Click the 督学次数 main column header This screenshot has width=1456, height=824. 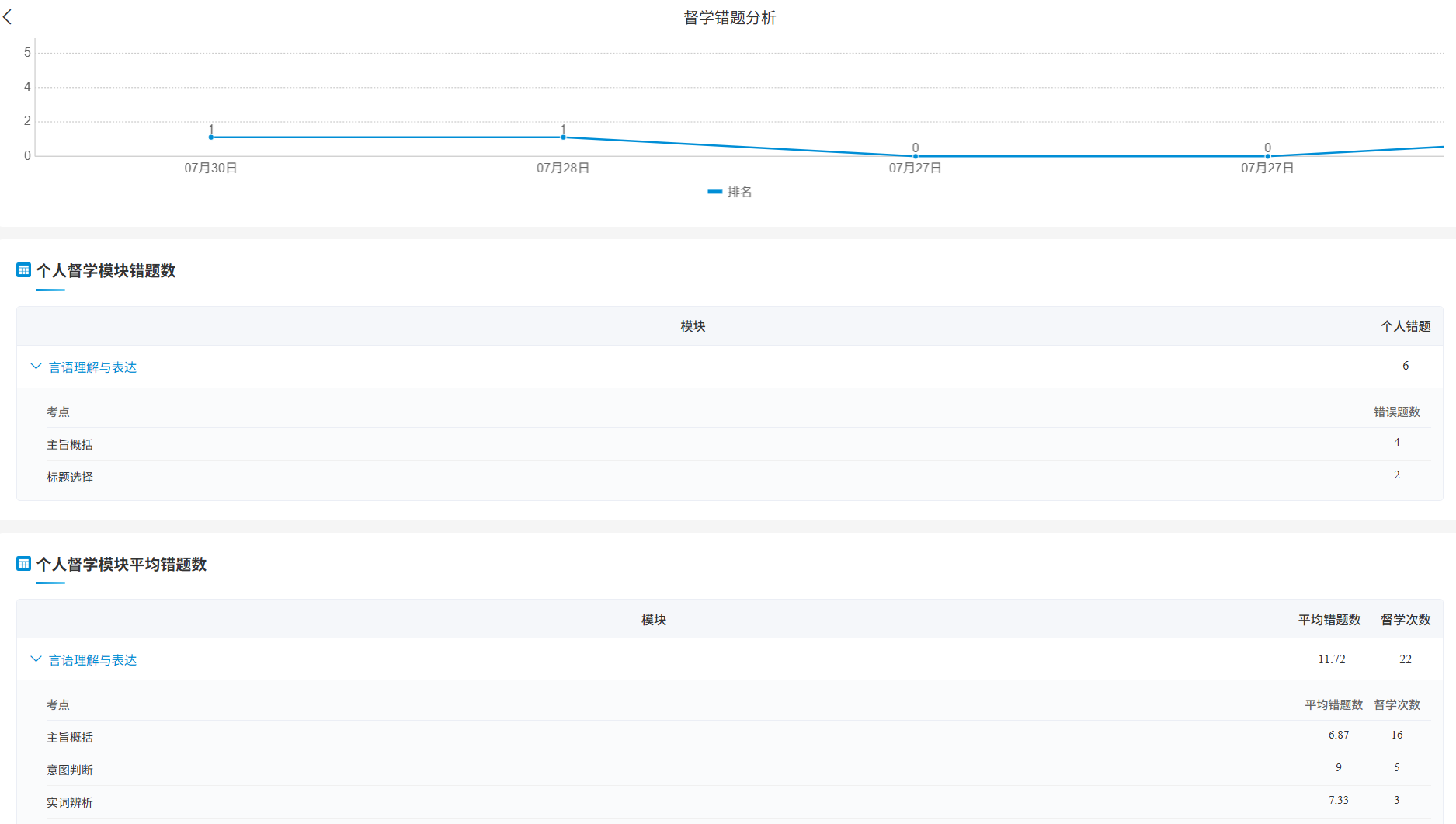1406,620
